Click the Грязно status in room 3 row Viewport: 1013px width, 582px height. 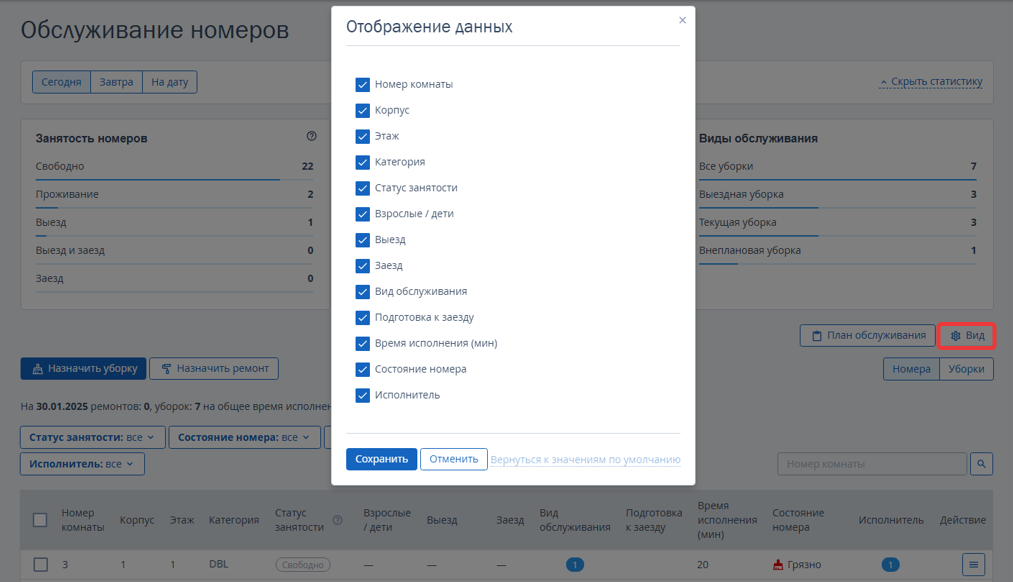tap(797, 565)
